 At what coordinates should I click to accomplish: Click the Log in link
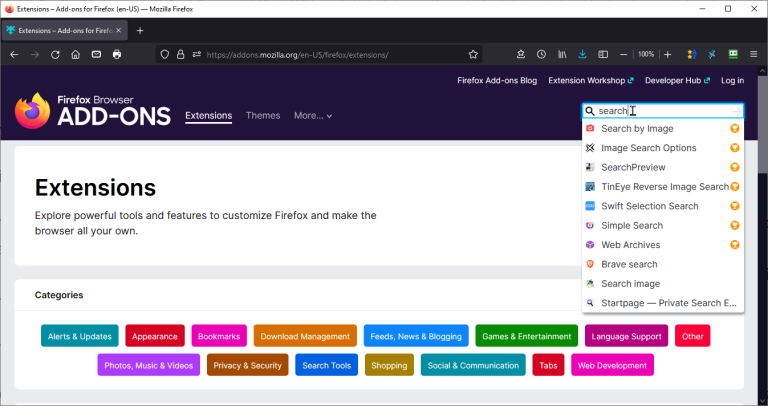coord(732,81)
